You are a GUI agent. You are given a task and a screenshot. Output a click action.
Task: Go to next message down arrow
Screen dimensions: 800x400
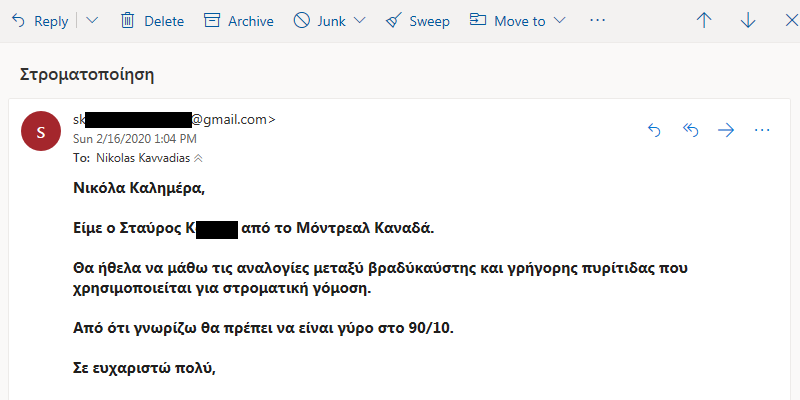748,20
